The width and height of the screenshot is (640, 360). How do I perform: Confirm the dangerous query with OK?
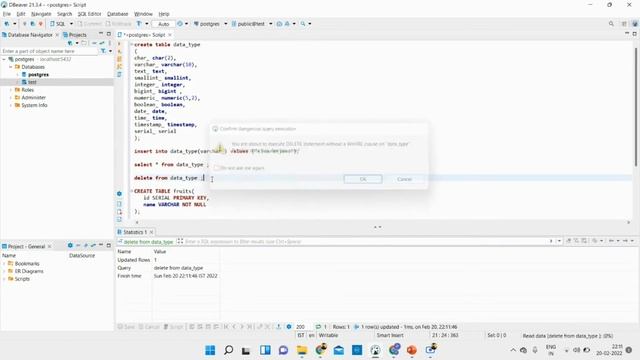coord(363,179)
